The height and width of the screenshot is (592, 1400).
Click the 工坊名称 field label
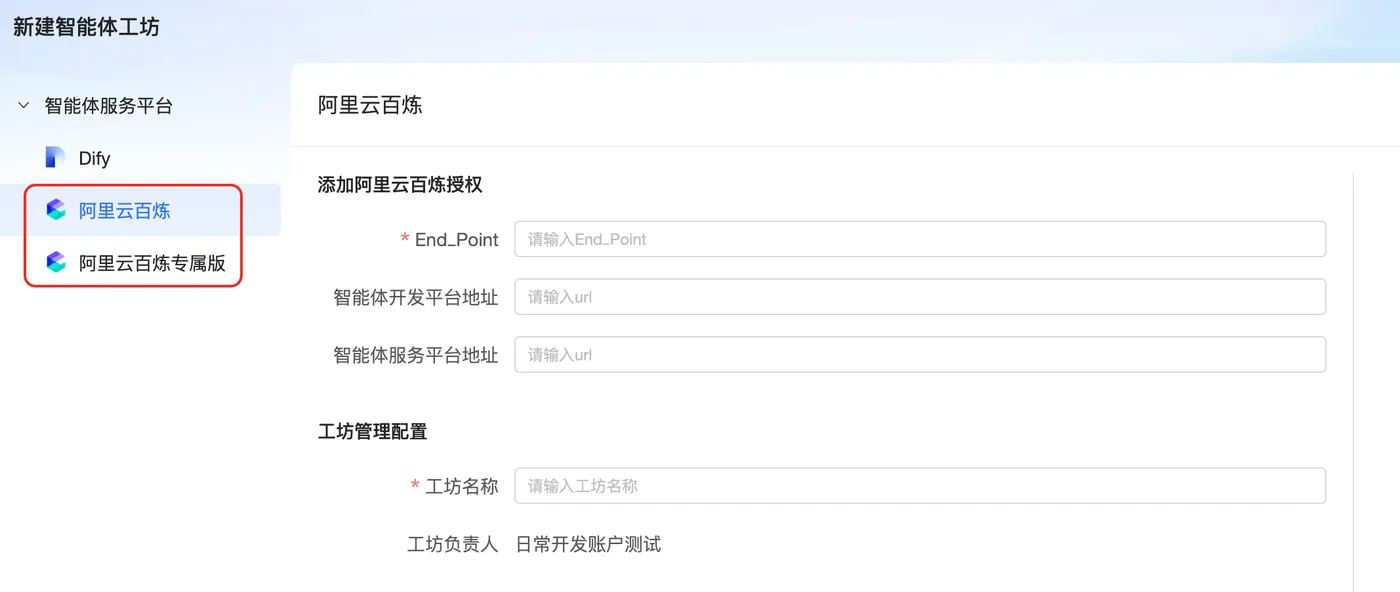pos(462,486)
